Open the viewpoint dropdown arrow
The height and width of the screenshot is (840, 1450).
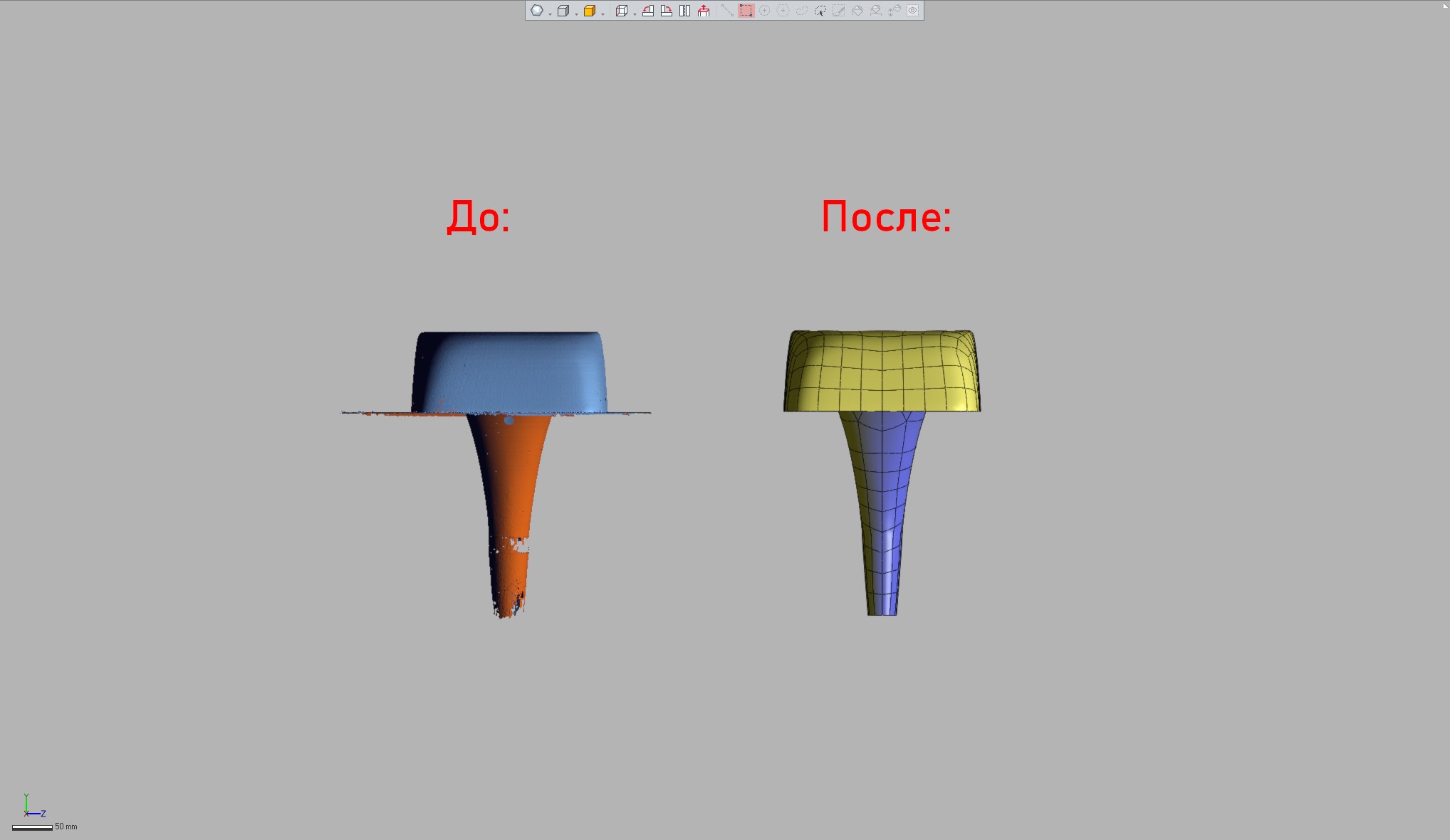tap(634, 14)
